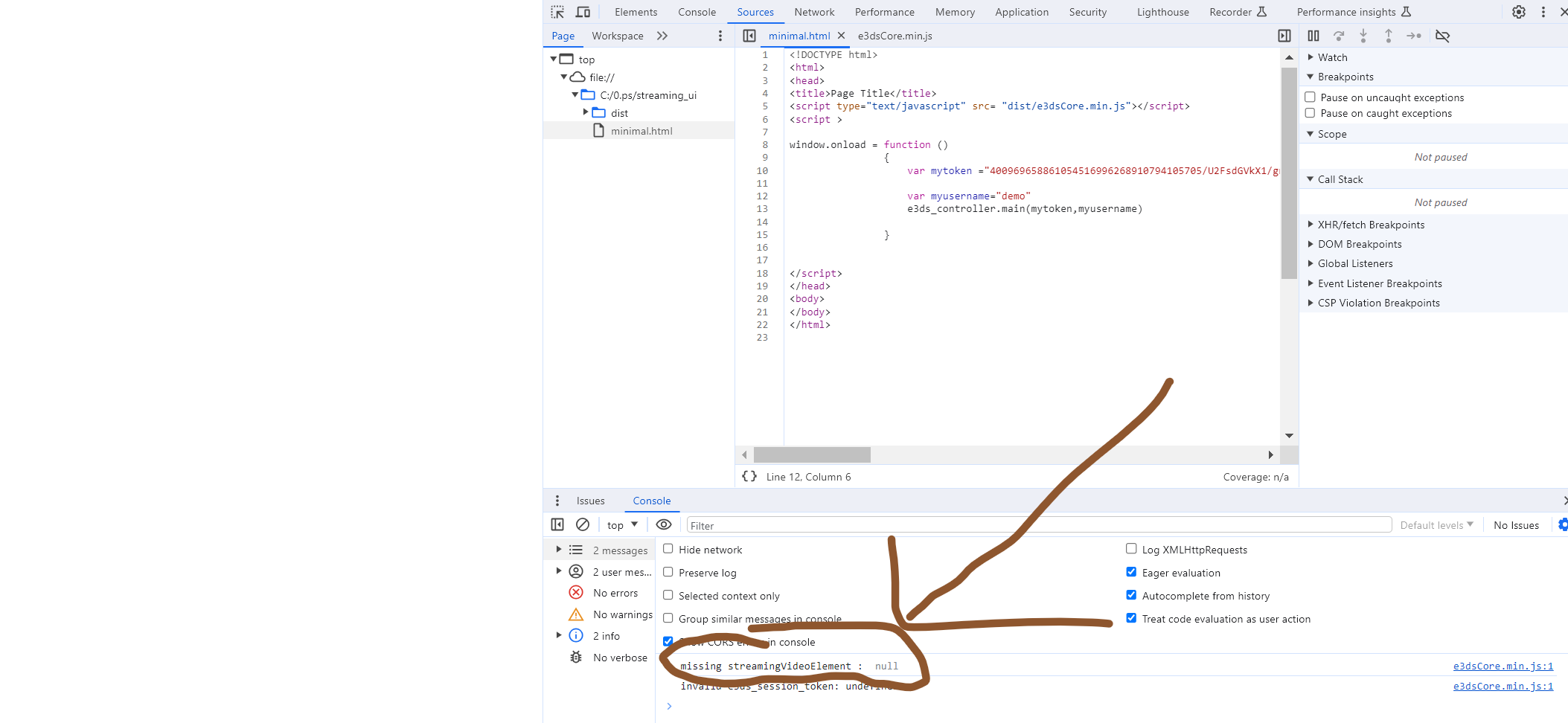This screenshot has width=1568, height=723.
Task: Click the Step debugger icon
Action: click(1414, 36)
